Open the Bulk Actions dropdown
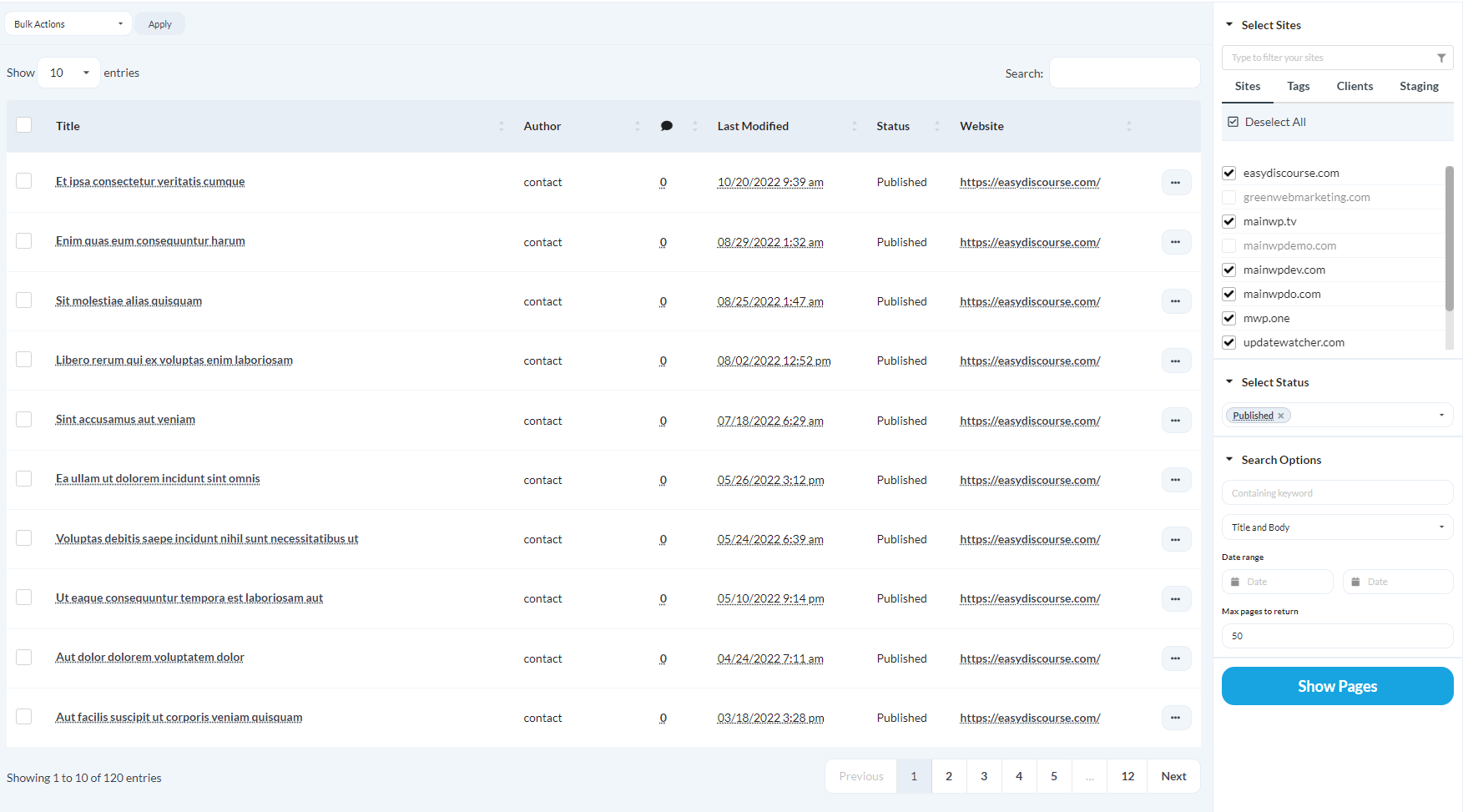The width and height of the screenshot is (1463, 812). tap(67, 23)
